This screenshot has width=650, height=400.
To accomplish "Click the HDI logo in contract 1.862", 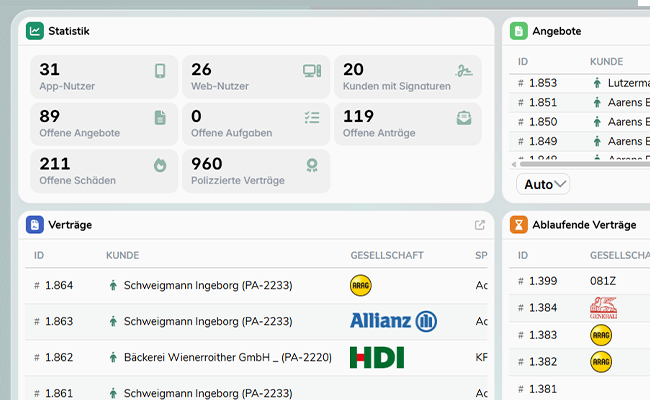I will (x=377, y=357).
